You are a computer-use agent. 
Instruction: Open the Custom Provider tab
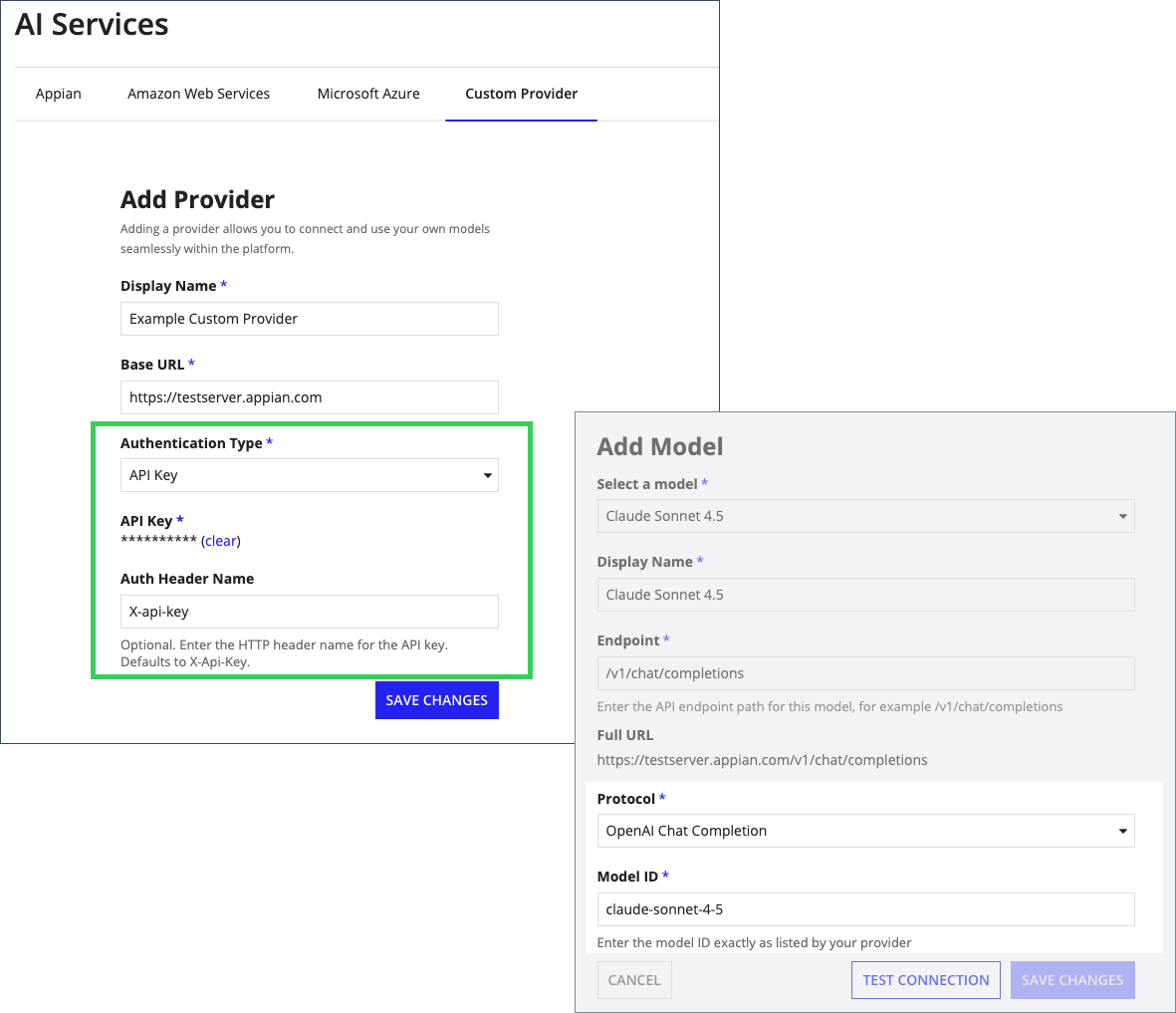[521, 94]
